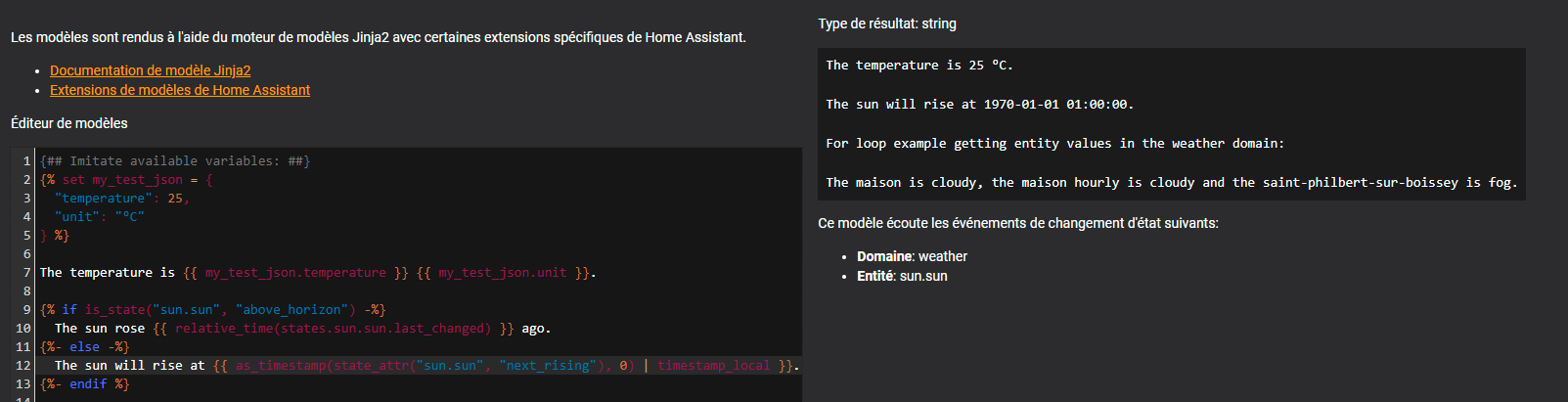Click result text "The temperature is 25 °C."
This screenshot has width=1568, height=402.
[x=918, y=66]
